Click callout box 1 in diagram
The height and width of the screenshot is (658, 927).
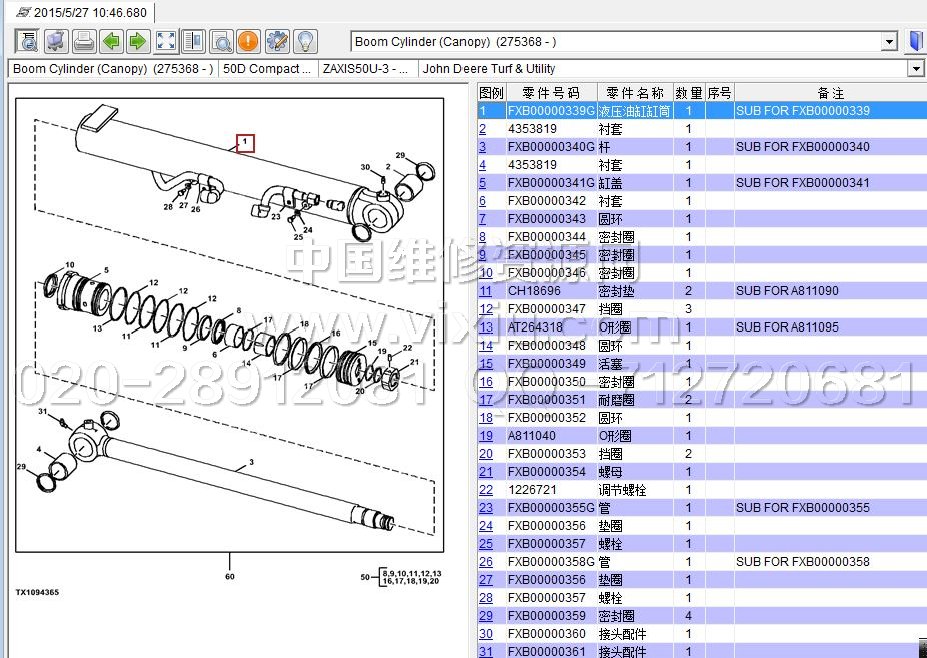click(244, 143)
